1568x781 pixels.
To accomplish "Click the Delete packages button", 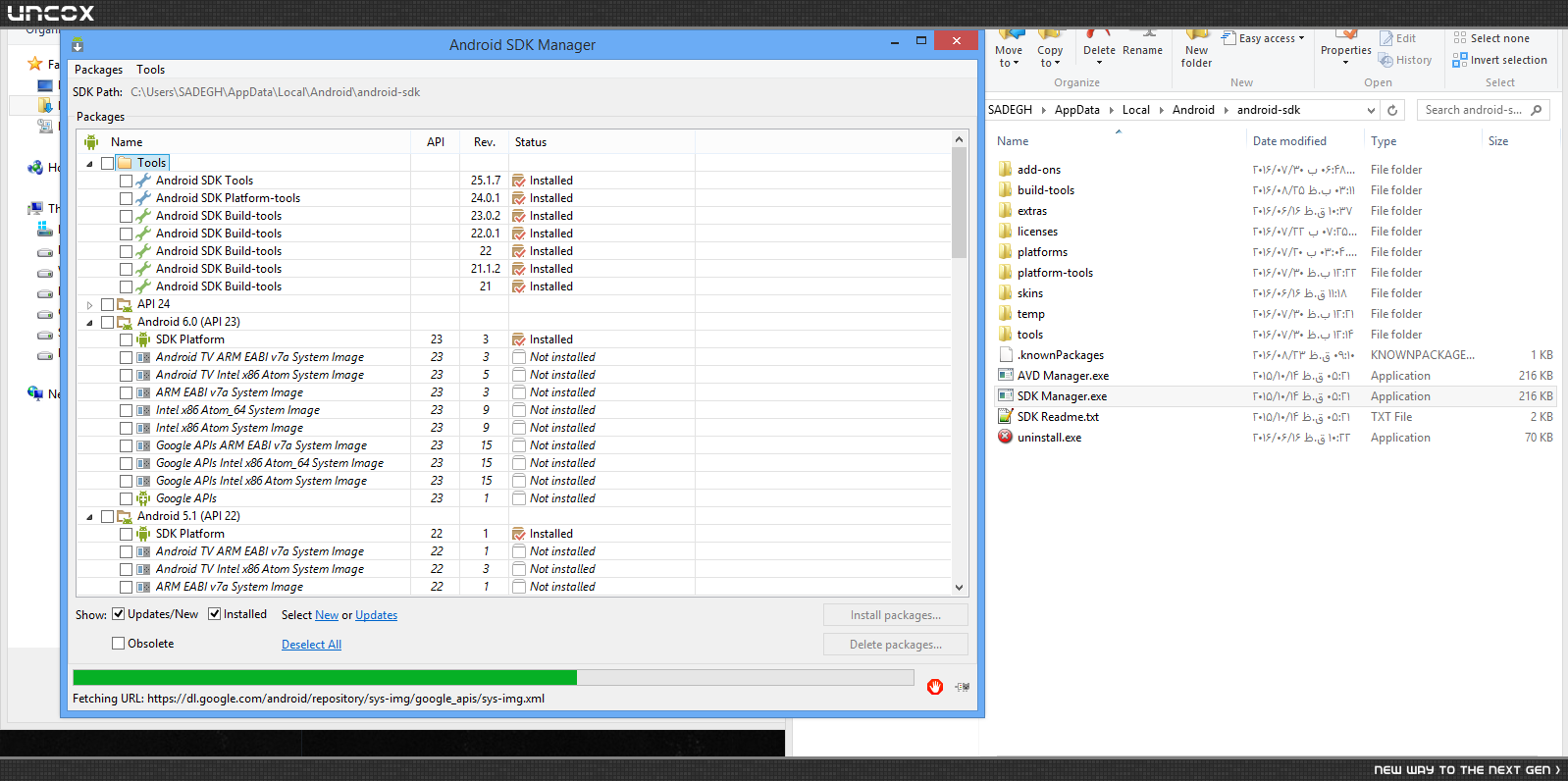I will 896,645.
